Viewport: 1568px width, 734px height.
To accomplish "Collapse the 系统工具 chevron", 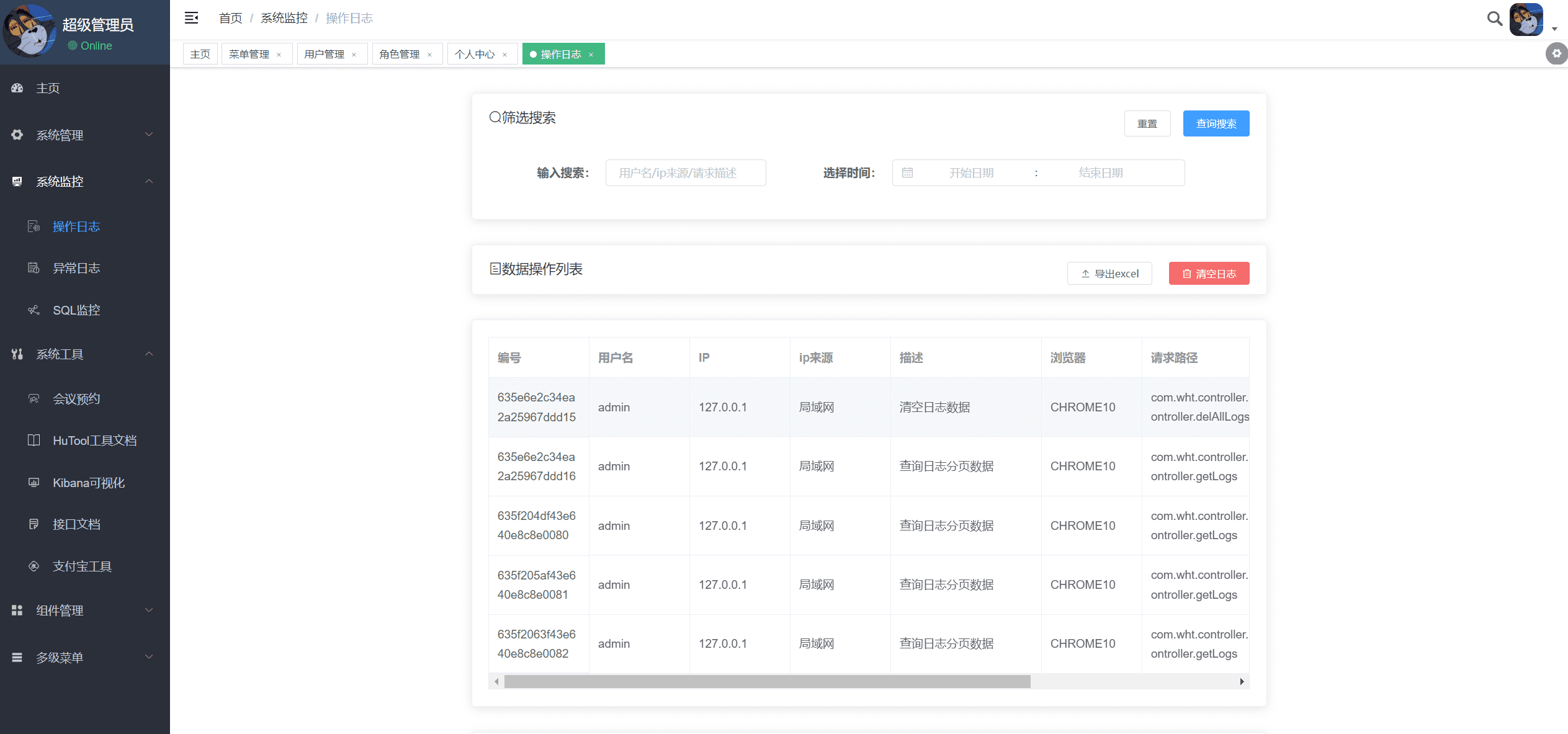I will pyautogui.click(x=149, y=354).
